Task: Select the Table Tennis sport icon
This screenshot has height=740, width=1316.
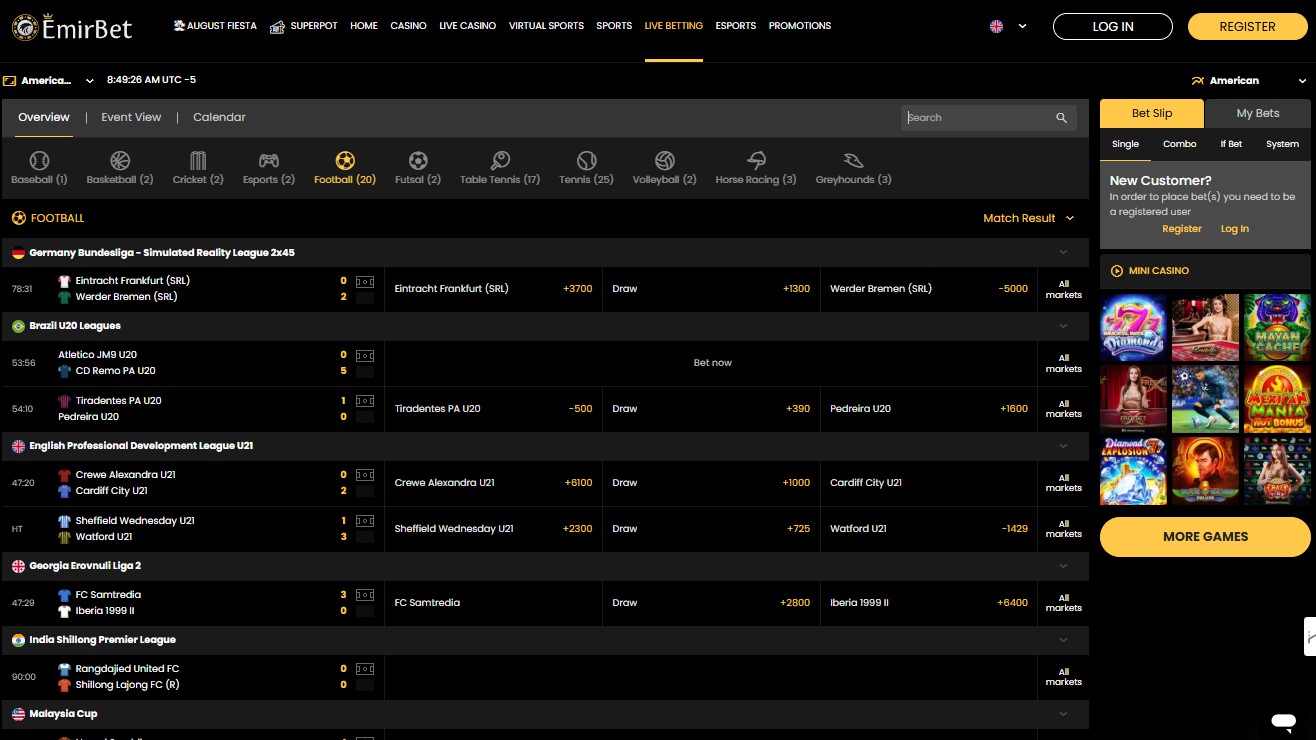Action: click(x=500, y=161)
